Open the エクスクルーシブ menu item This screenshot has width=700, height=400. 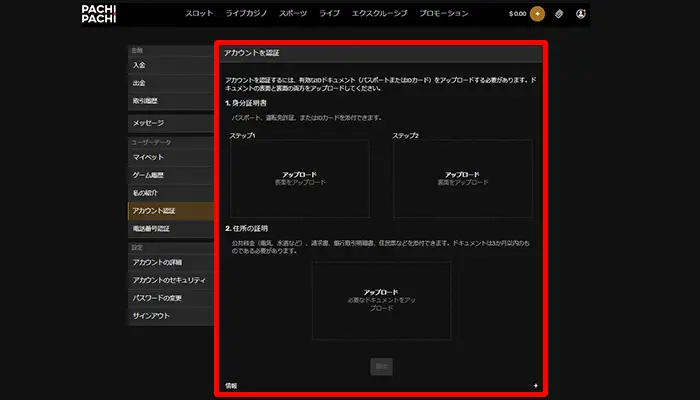[x=374, y=14]
